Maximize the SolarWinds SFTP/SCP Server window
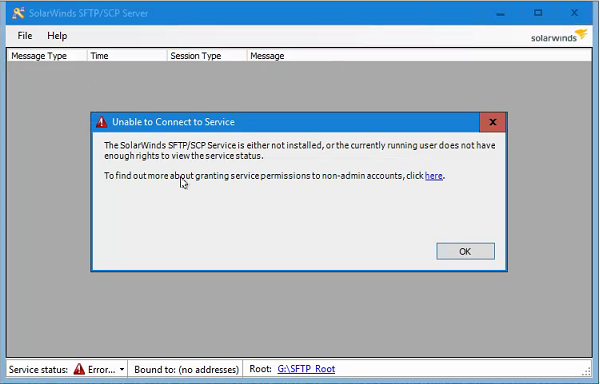The height and width of the screenshot is (384, 600). pyautogui.click(x=538, y=13)
